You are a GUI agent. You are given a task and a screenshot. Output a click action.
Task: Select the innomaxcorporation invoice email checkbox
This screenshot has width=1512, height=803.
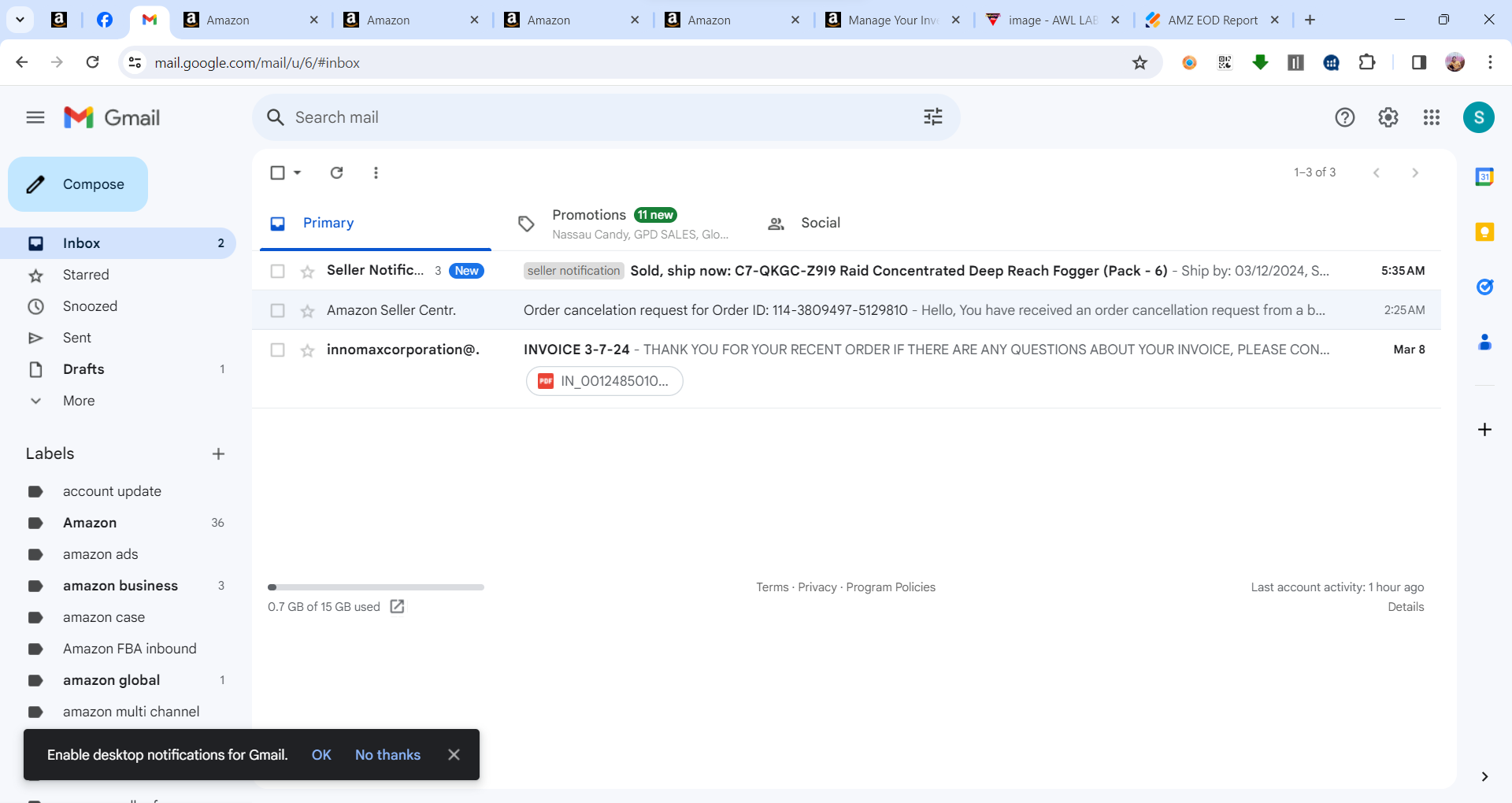277,350
